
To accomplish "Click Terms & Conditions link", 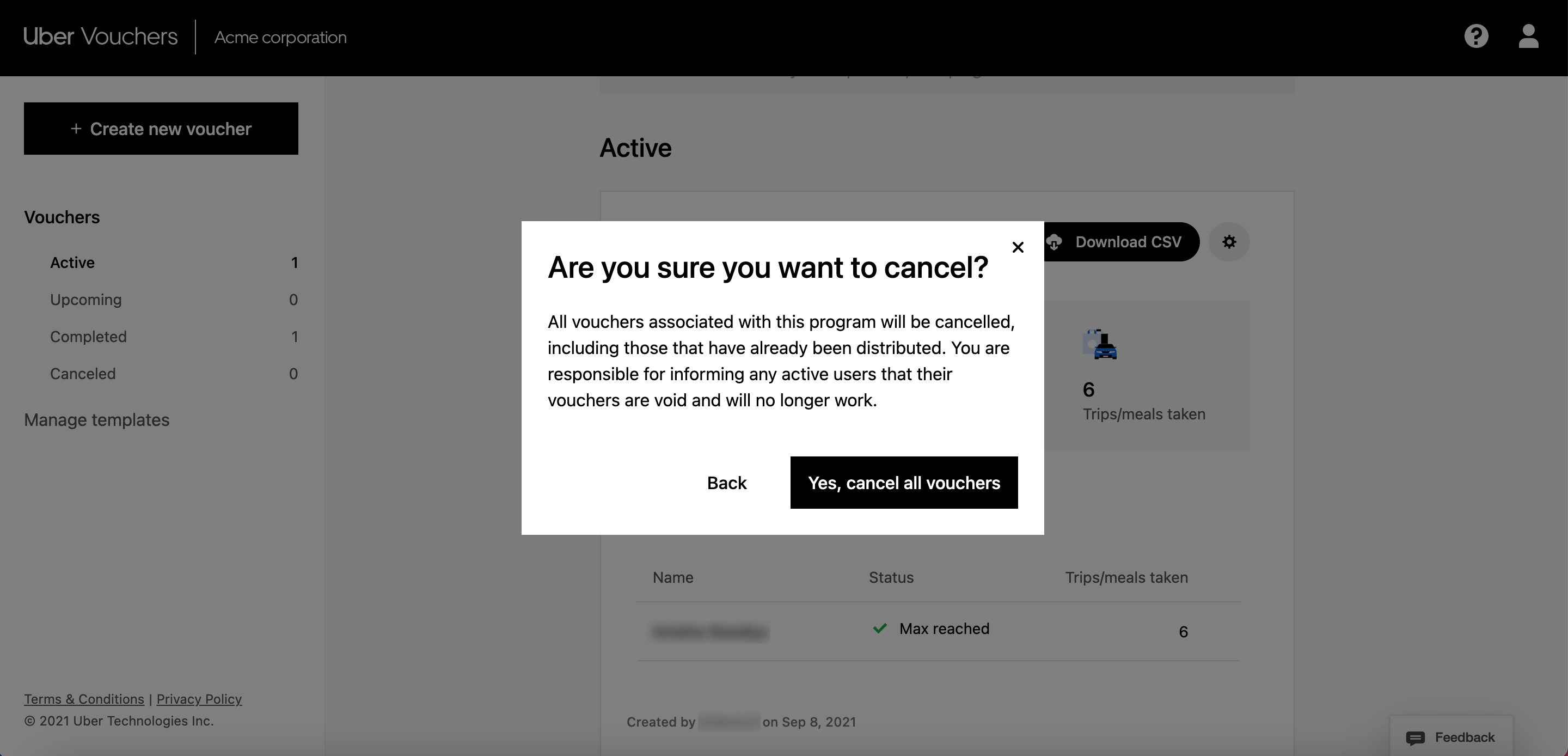I will (x=84, y=698).
